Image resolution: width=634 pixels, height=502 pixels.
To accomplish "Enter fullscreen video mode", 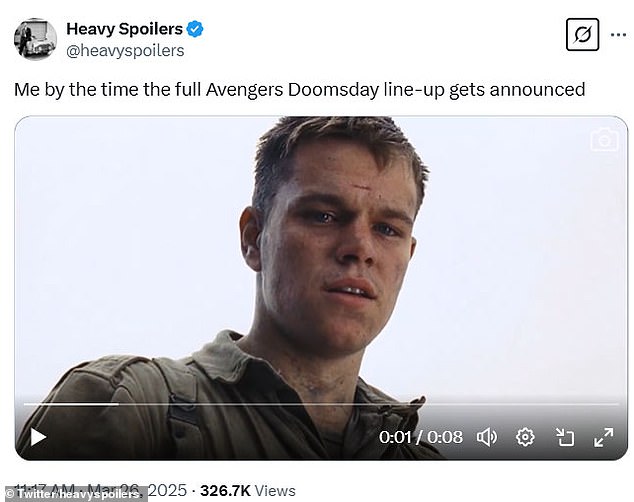I will pos(604,437).
